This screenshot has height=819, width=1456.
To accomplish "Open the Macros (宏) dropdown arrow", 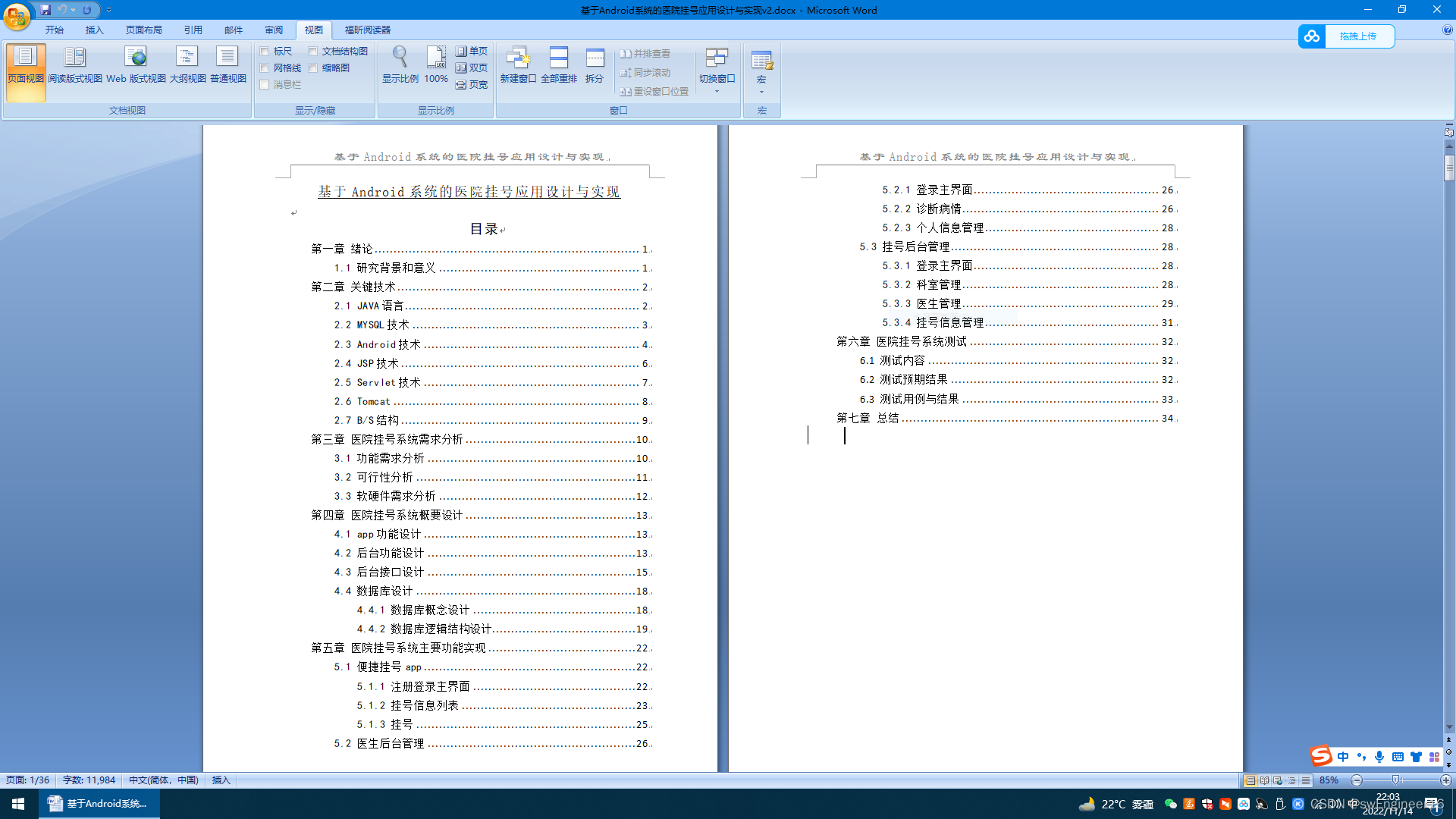I will (761, 92).
